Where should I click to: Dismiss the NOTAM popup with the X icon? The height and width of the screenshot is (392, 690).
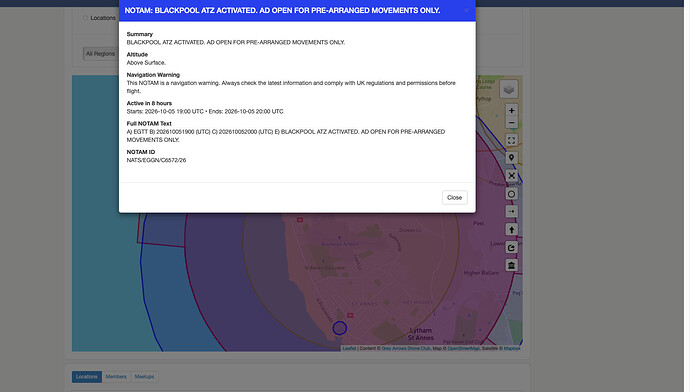click(466, 11)
